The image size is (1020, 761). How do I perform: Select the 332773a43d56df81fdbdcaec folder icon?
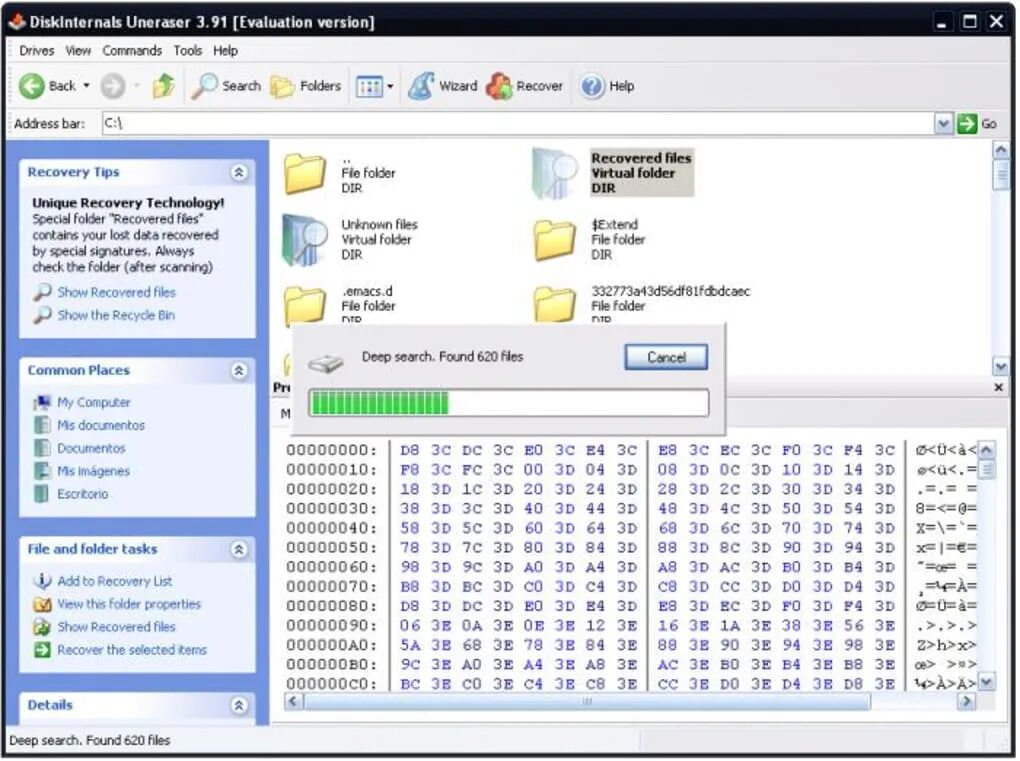pos(554,304)
